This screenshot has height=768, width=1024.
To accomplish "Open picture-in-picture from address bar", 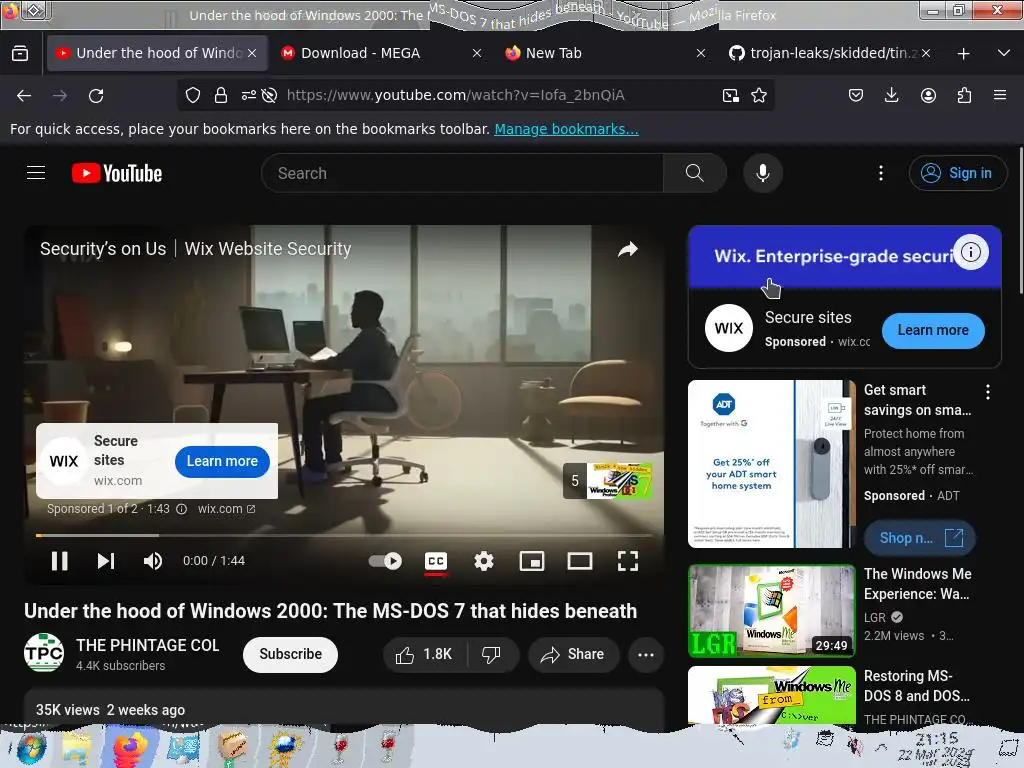I will point(731,95).
